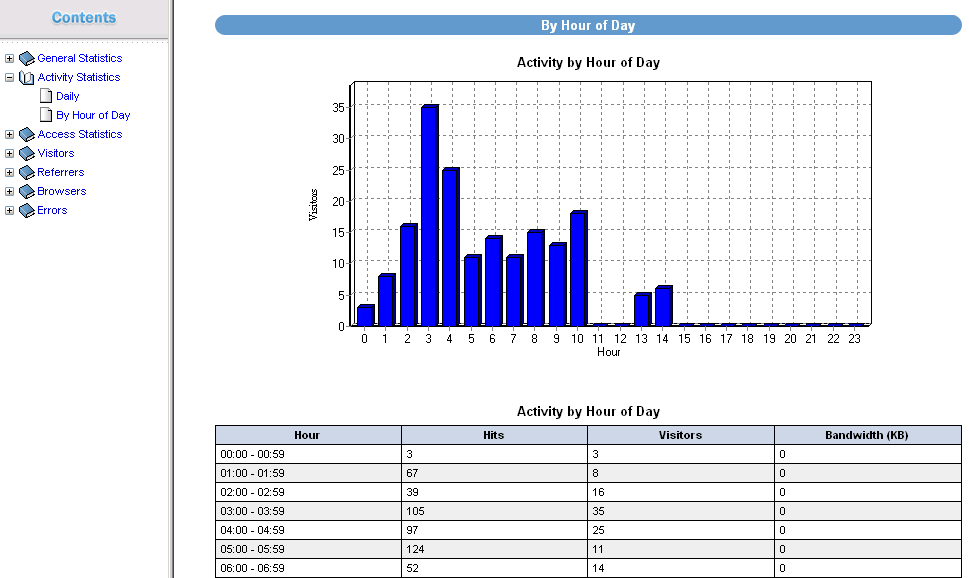969x578 pixels.
Task: Click the visitors value 35
Action: tap(598, 511)
